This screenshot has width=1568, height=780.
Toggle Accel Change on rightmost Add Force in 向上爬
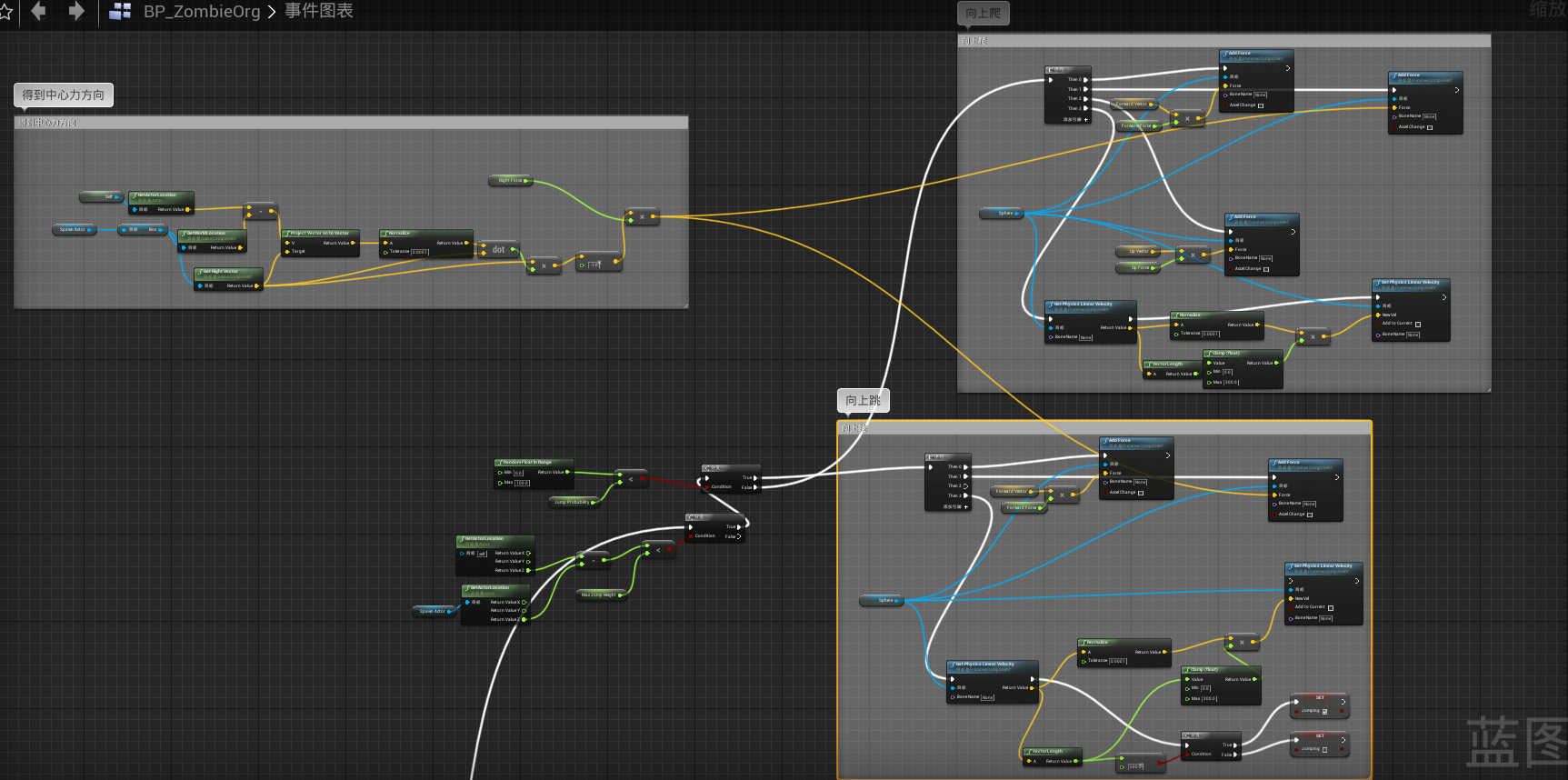[x=1429, y=127]
